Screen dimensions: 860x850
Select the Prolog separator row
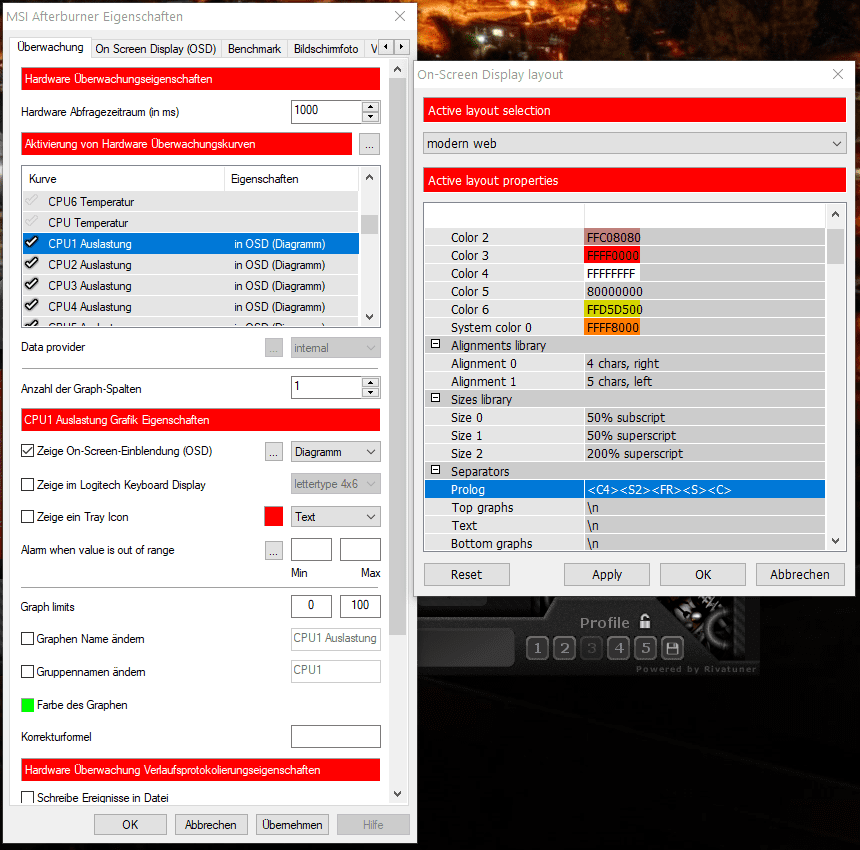point(625,489)
